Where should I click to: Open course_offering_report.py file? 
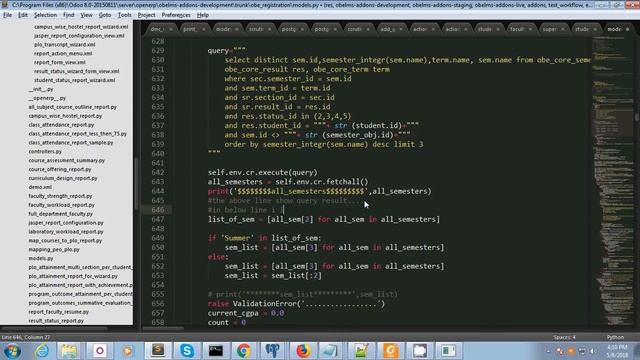[x=60, y=169]
